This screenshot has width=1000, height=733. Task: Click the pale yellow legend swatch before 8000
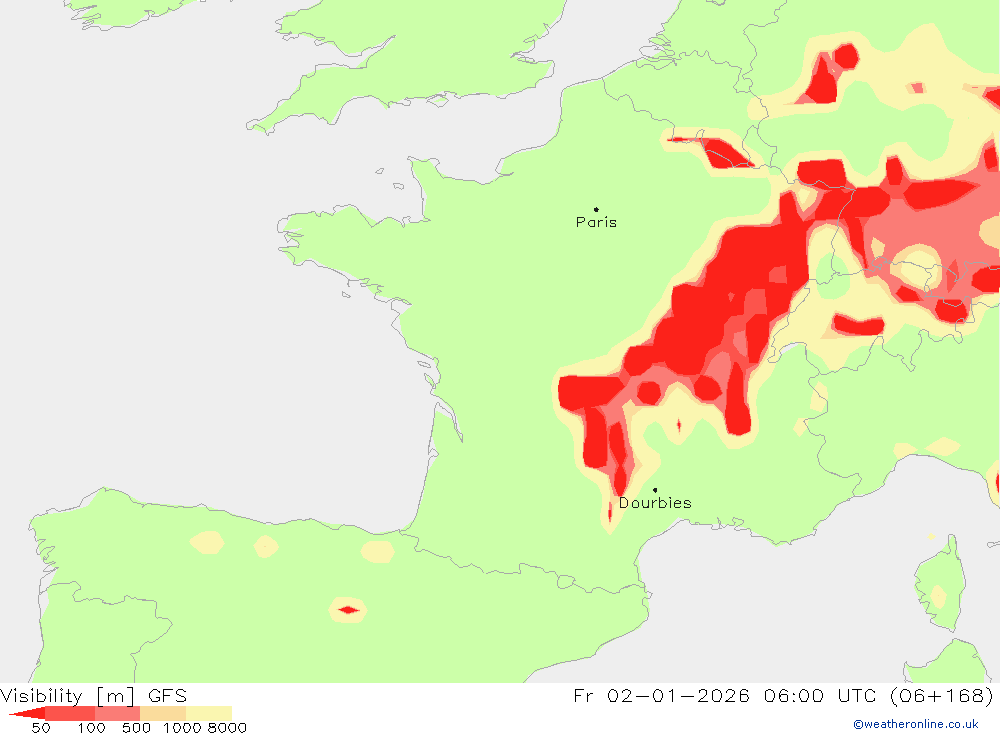click(x=209, y=713)
